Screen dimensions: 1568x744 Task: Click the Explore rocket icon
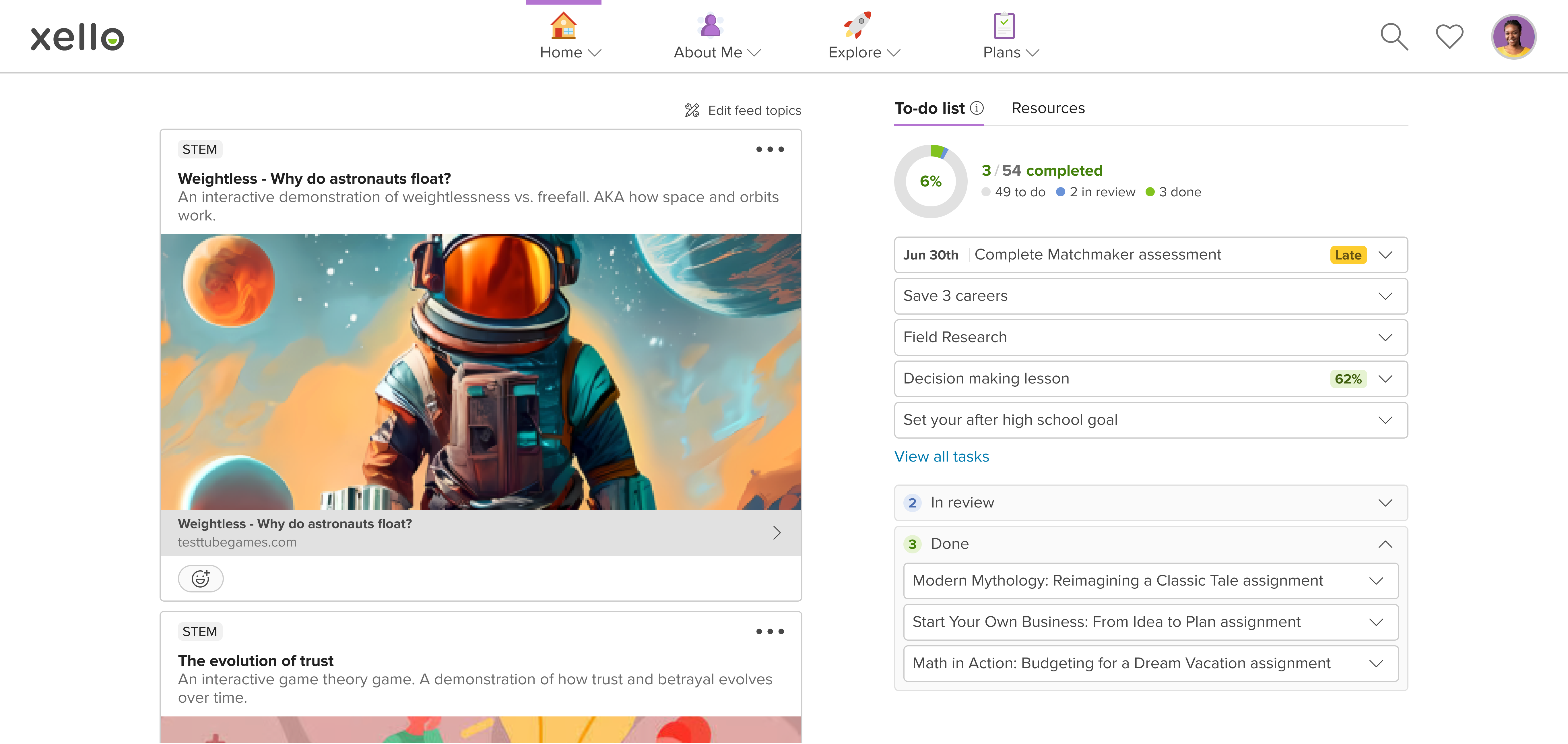point(857,25)
